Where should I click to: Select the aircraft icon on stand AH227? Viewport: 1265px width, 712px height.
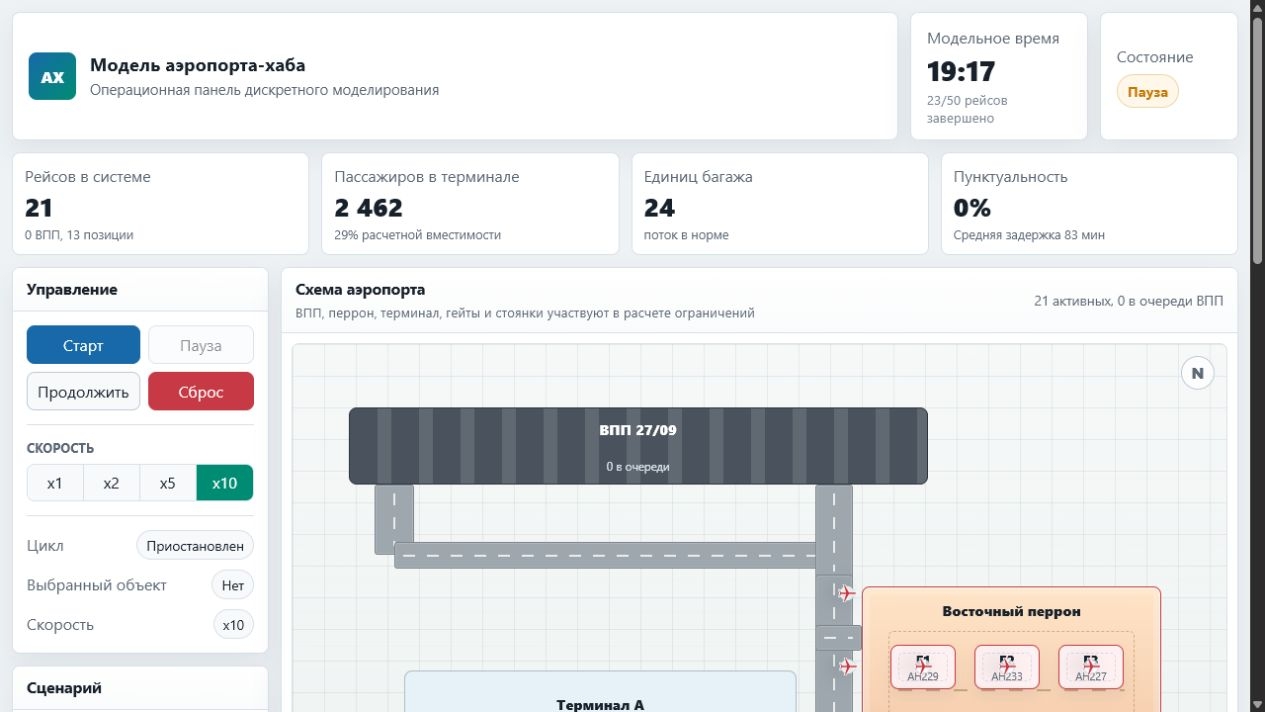[x=1091, y=665]
